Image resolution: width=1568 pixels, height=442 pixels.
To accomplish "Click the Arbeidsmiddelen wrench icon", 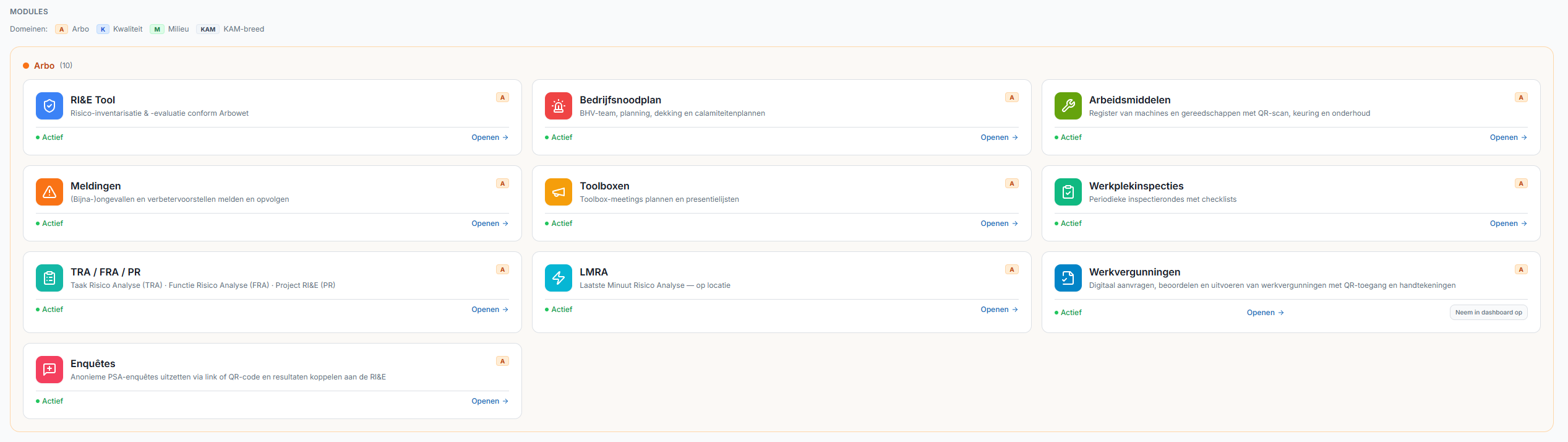I will [1068, 106].
